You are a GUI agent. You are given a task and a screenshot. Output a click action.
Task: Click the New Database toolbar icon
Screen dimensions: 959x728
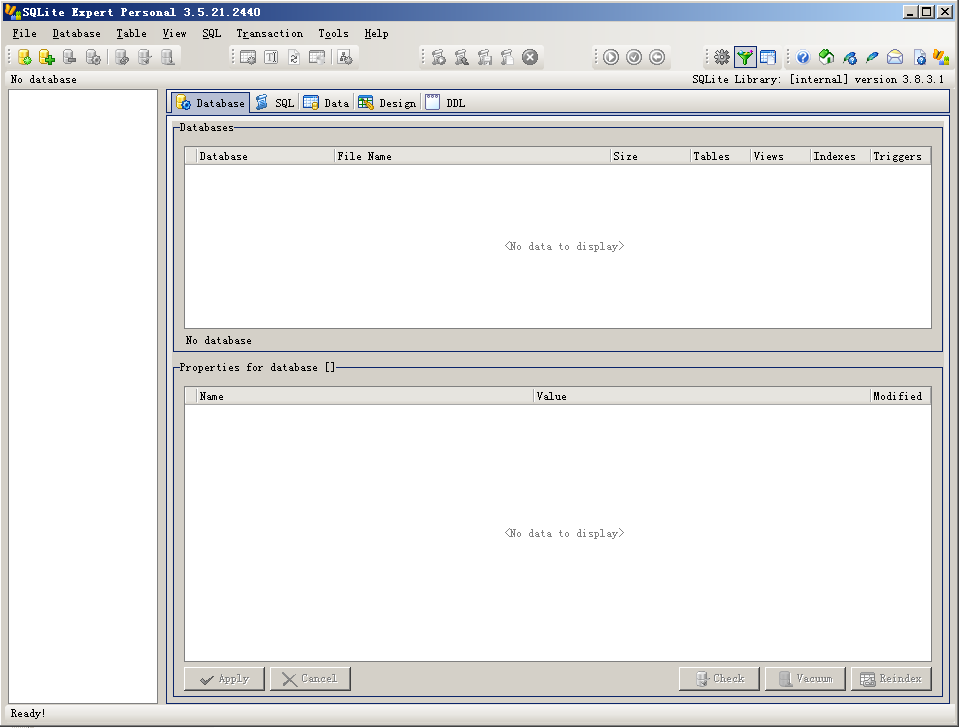24,57
